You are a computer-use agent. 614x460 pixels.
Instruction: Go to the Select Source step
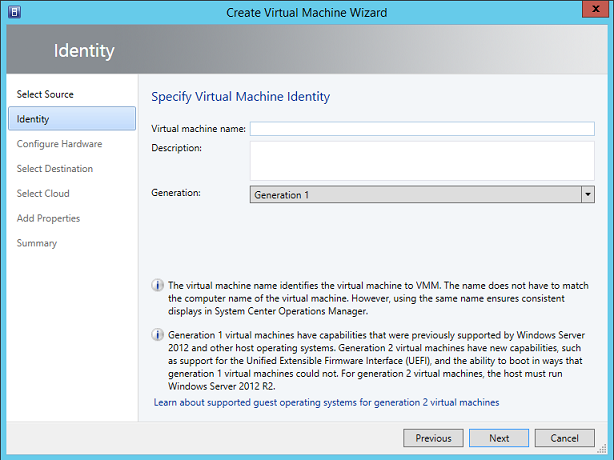[45, 94]
